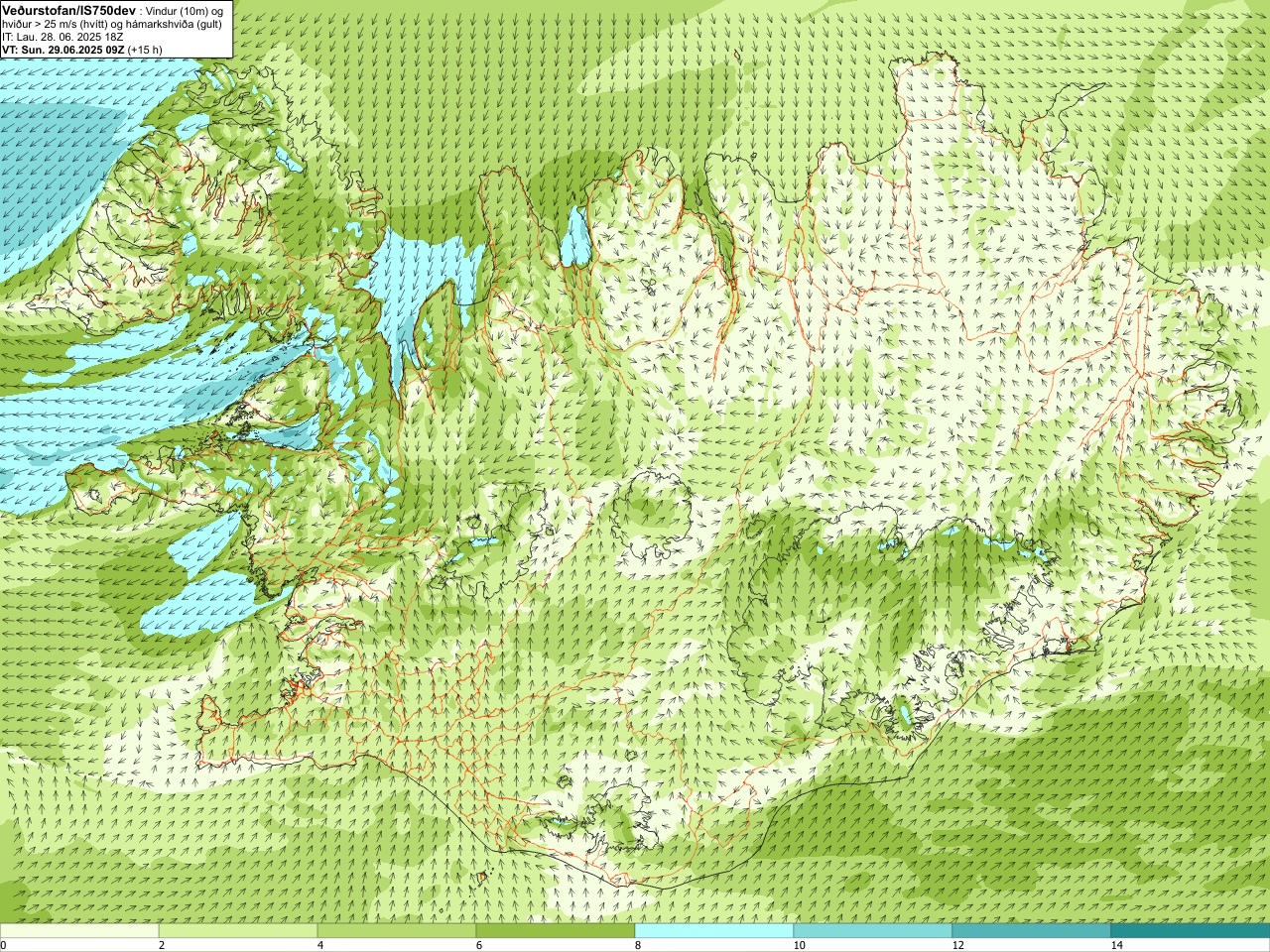
Task: Click the legend scale label "10"
Action: coord(799,945)
